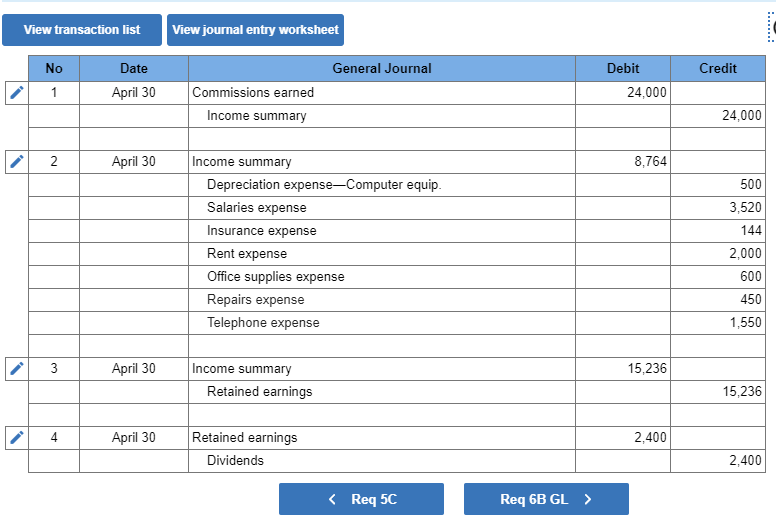The height and width of the screenshot is (526, 776).
Task: Go forward to Req 6B GL
Action: [546, 499]
